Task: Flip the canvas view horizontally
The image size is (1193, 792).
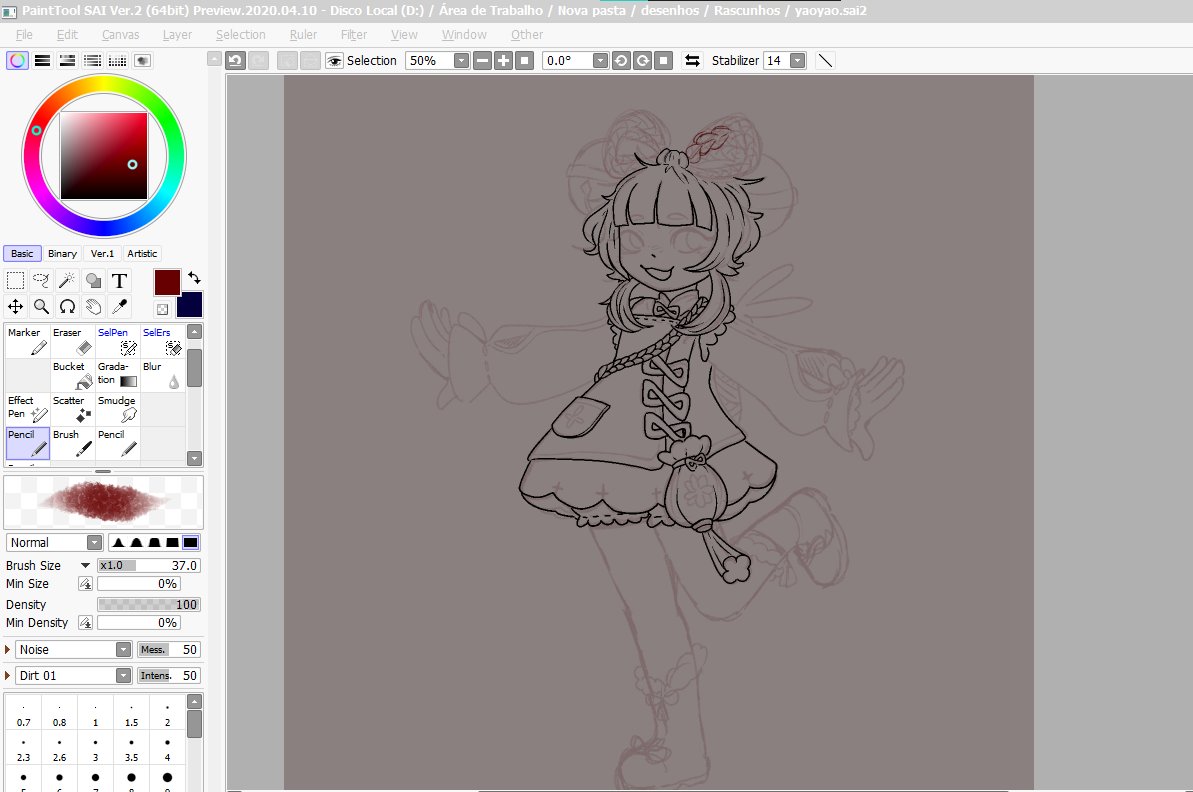Action: [692, 61]
